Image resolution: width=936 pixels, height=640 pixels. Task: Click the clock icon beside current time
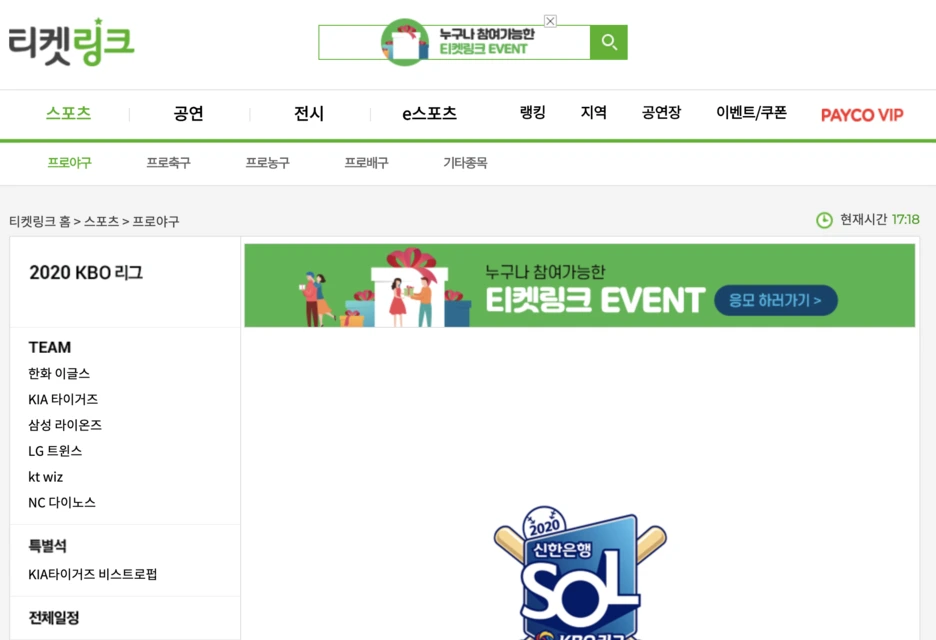[824, 220]
